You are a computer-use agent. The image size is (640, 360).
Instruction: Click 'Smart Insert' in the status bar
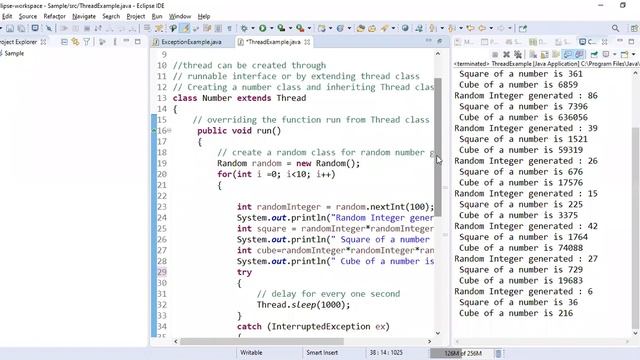coord(322,353)
